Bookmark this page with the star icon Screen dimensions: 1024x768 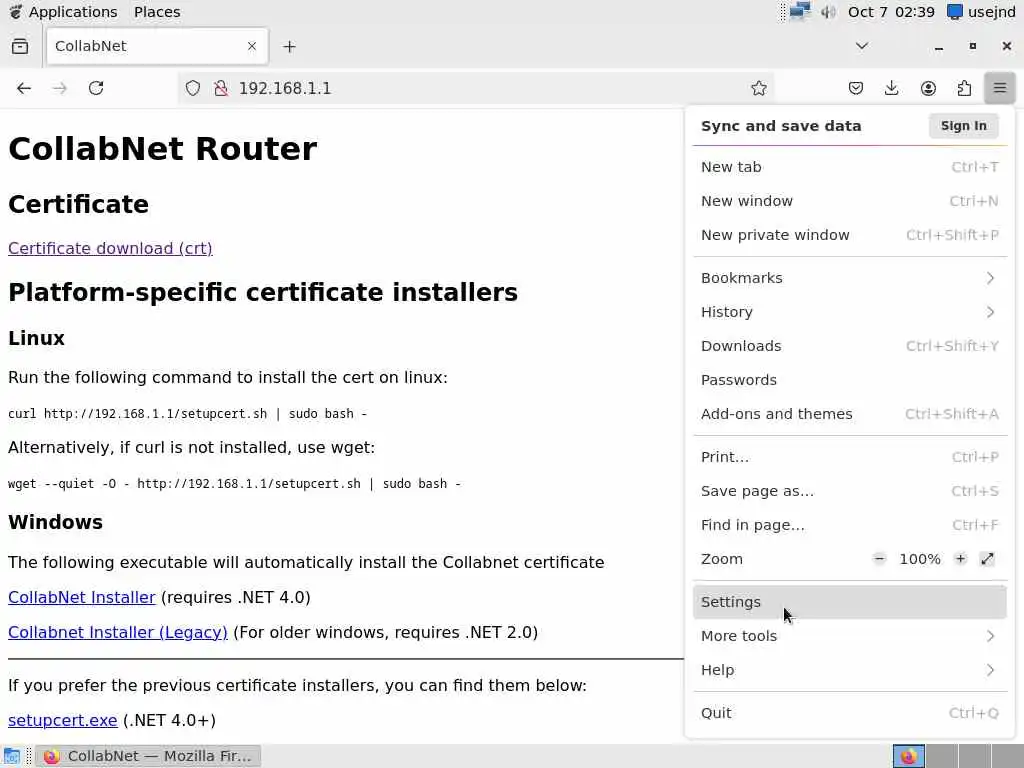click(758, 88)
